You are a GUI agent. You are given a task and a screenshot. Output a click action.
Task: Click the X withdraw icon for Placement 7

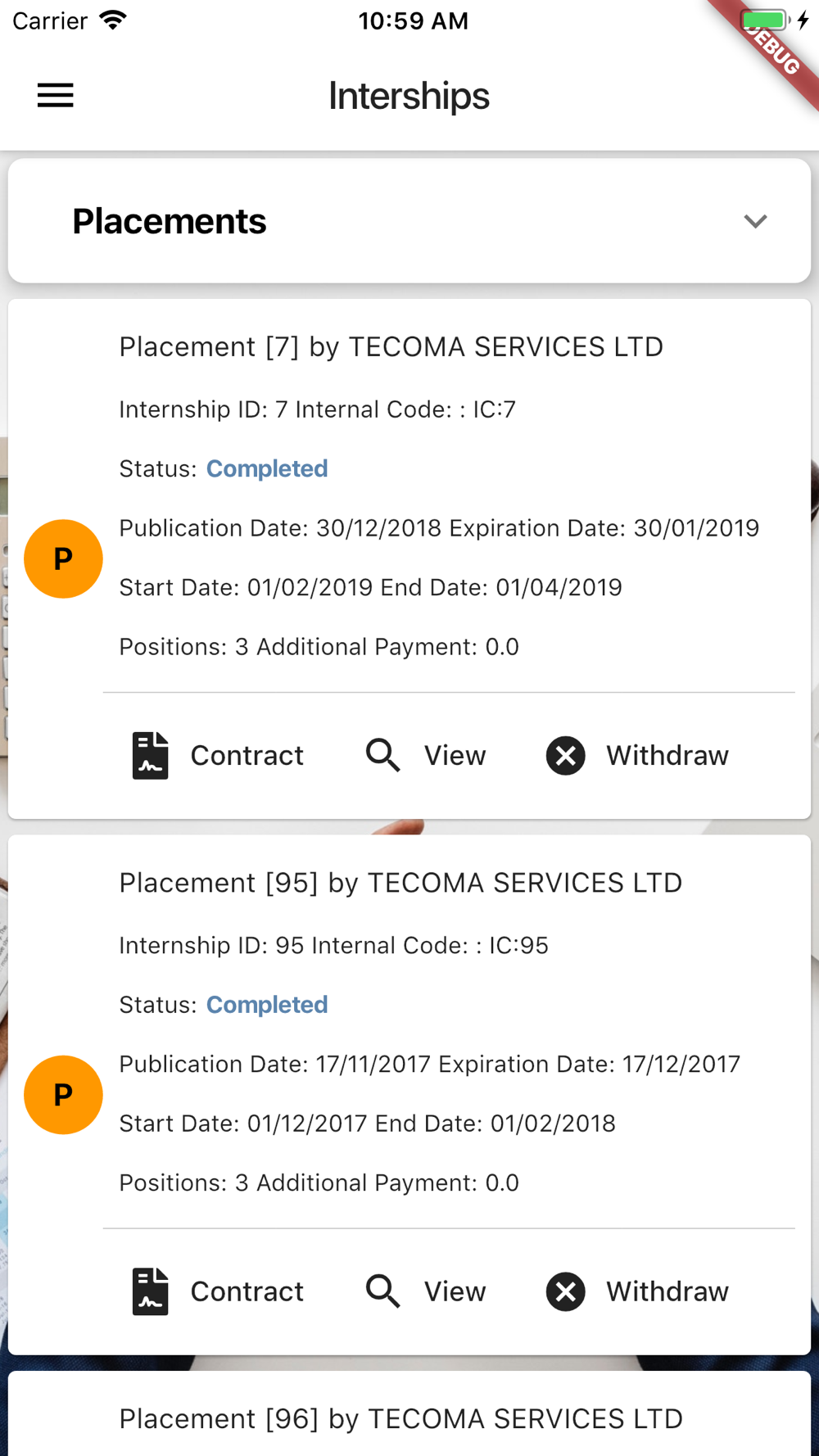566,755
